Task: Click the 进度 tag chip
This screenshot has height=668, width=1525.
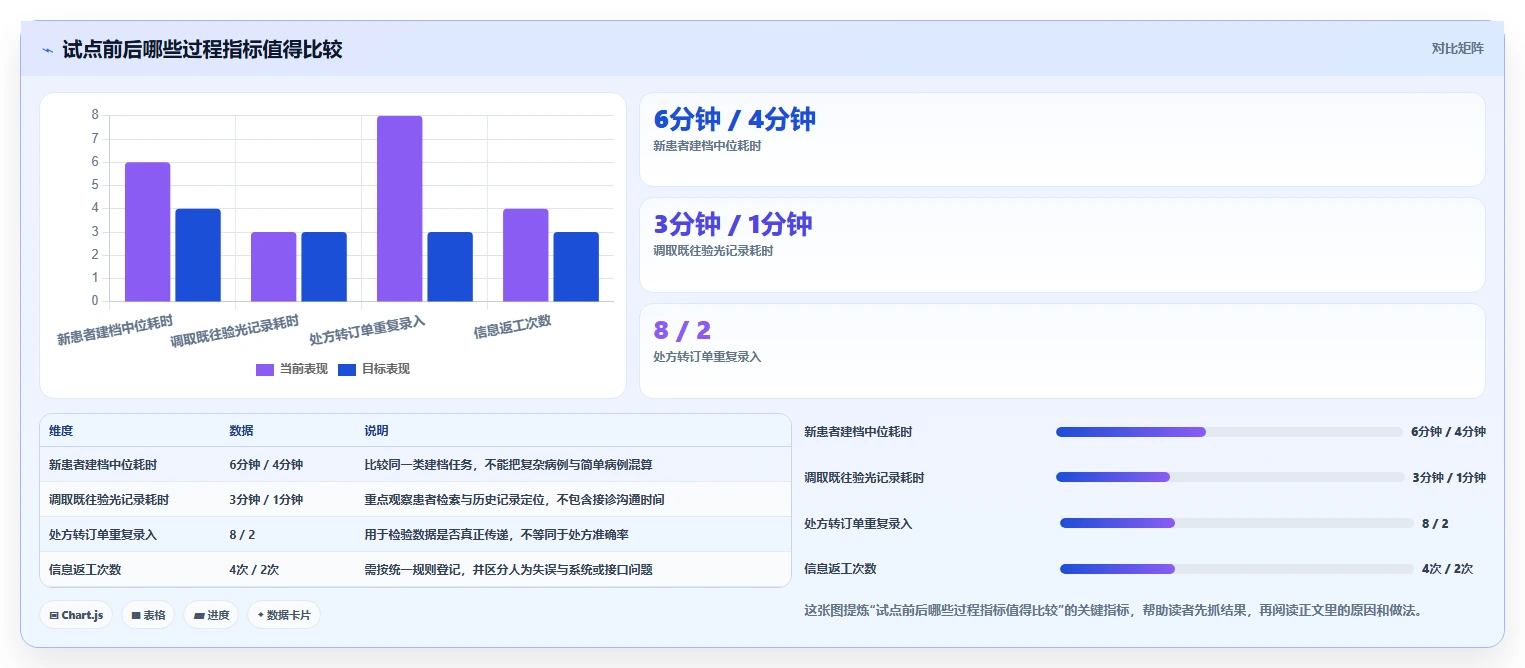Action: click(211, 615)
